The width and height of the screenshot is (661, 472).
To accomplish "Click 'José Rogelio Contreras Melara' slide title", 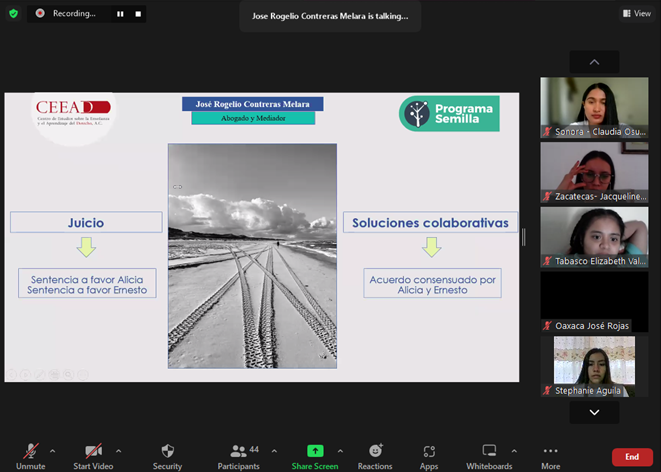I will pyautogui.click(x=253, y=104).
